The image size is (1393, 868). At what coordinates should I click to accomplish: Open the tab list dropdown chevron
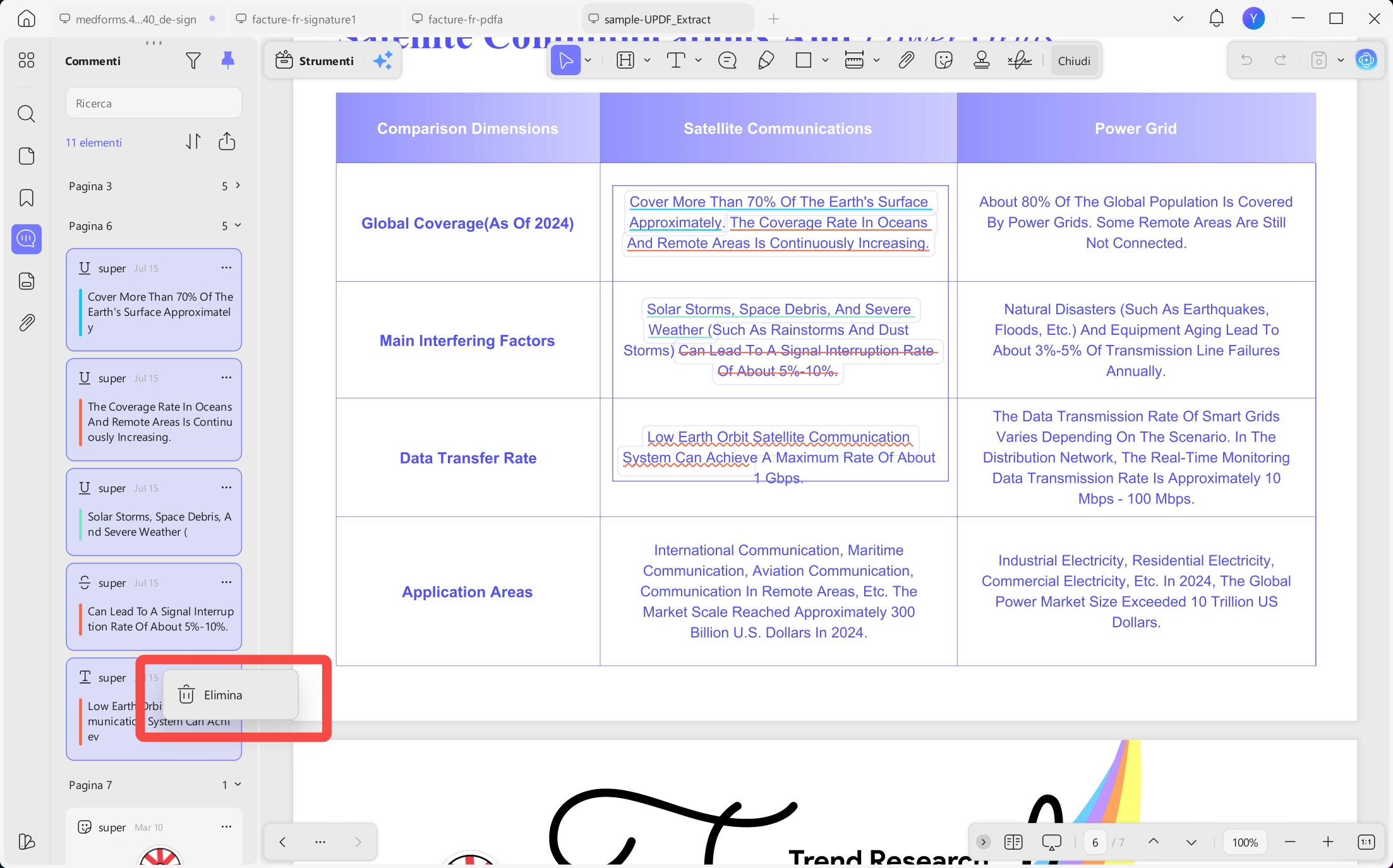coord(1178,19)
